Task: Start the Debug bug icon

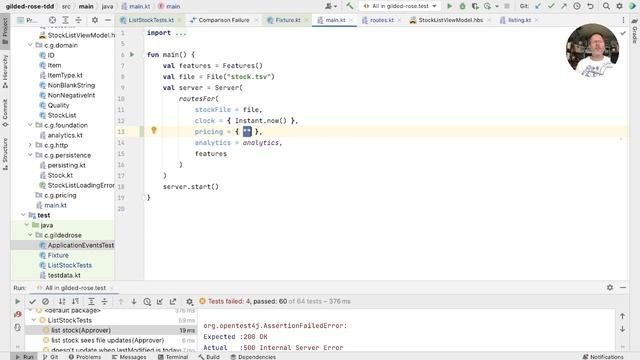Action: click(462, 6)
